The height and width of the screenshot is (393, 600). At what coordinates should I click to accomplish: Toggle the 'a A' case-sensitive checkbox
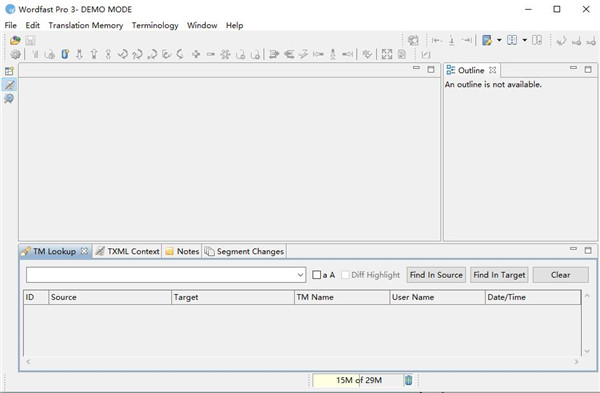(x=316, y=275)
